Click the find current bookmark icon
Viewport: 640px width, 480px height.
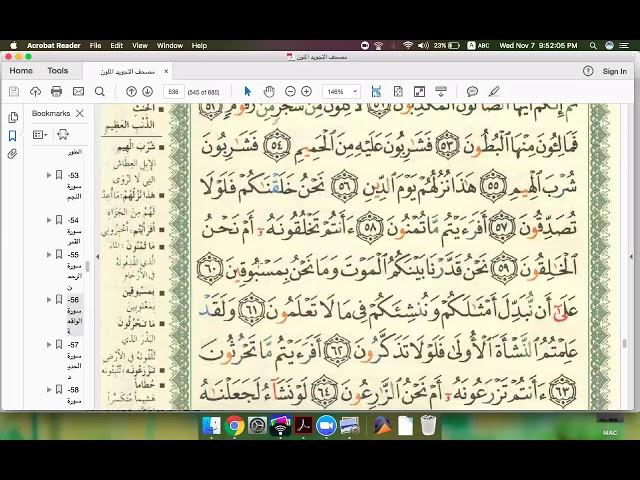[x=63, y=134]
